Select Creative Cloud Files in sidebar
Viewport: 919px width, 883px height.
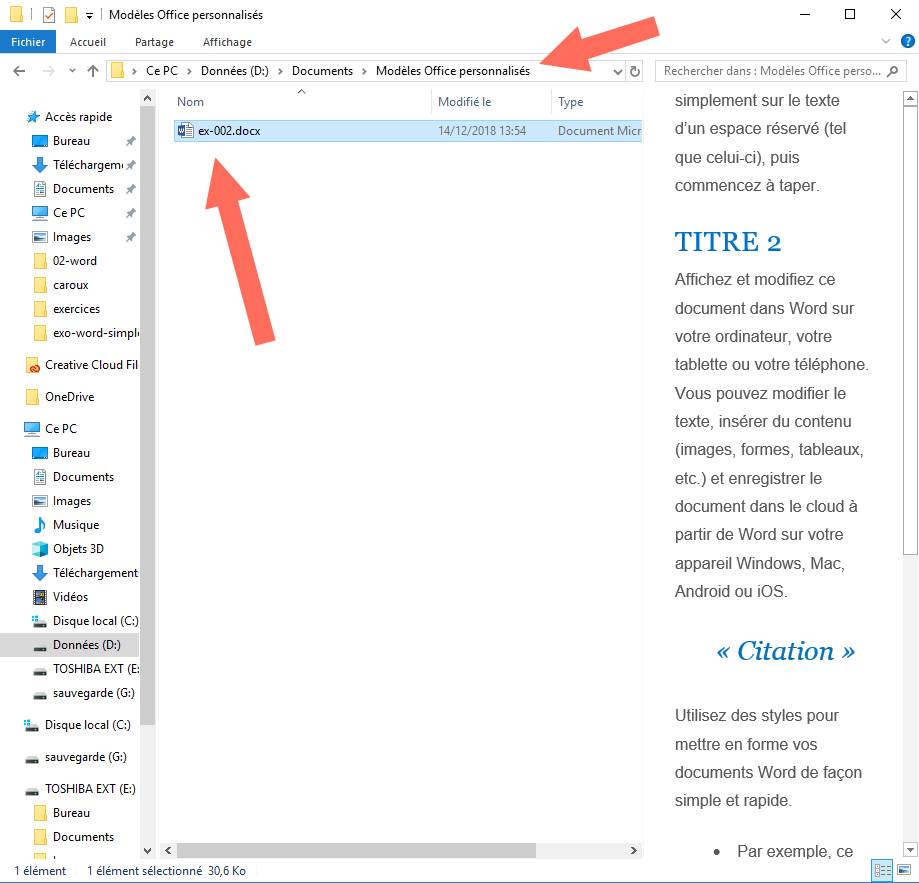pyautogui.click(x=90, y=365)
